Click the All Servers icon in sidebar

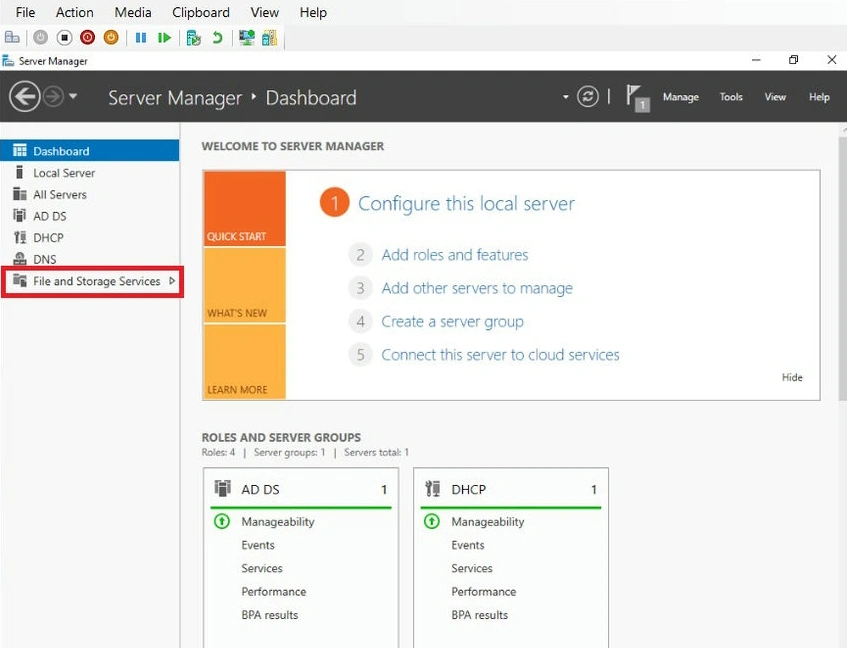(x=19, y=194)
